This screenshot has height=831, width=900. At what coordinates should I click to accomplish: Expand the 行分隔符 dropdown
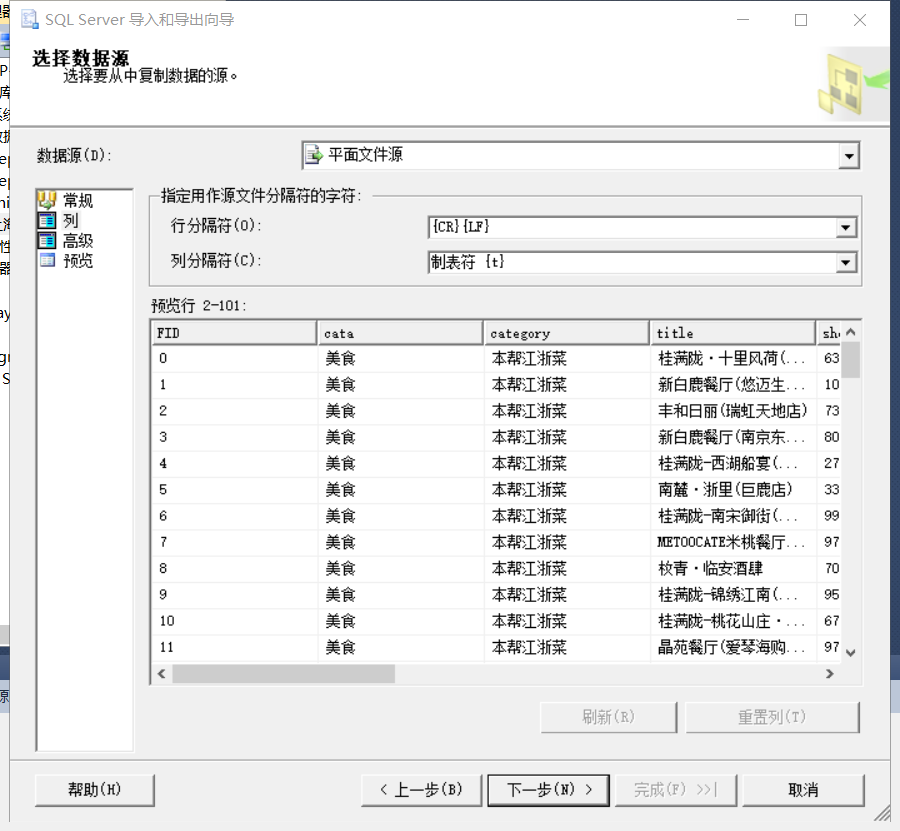(x=845, y=227)
